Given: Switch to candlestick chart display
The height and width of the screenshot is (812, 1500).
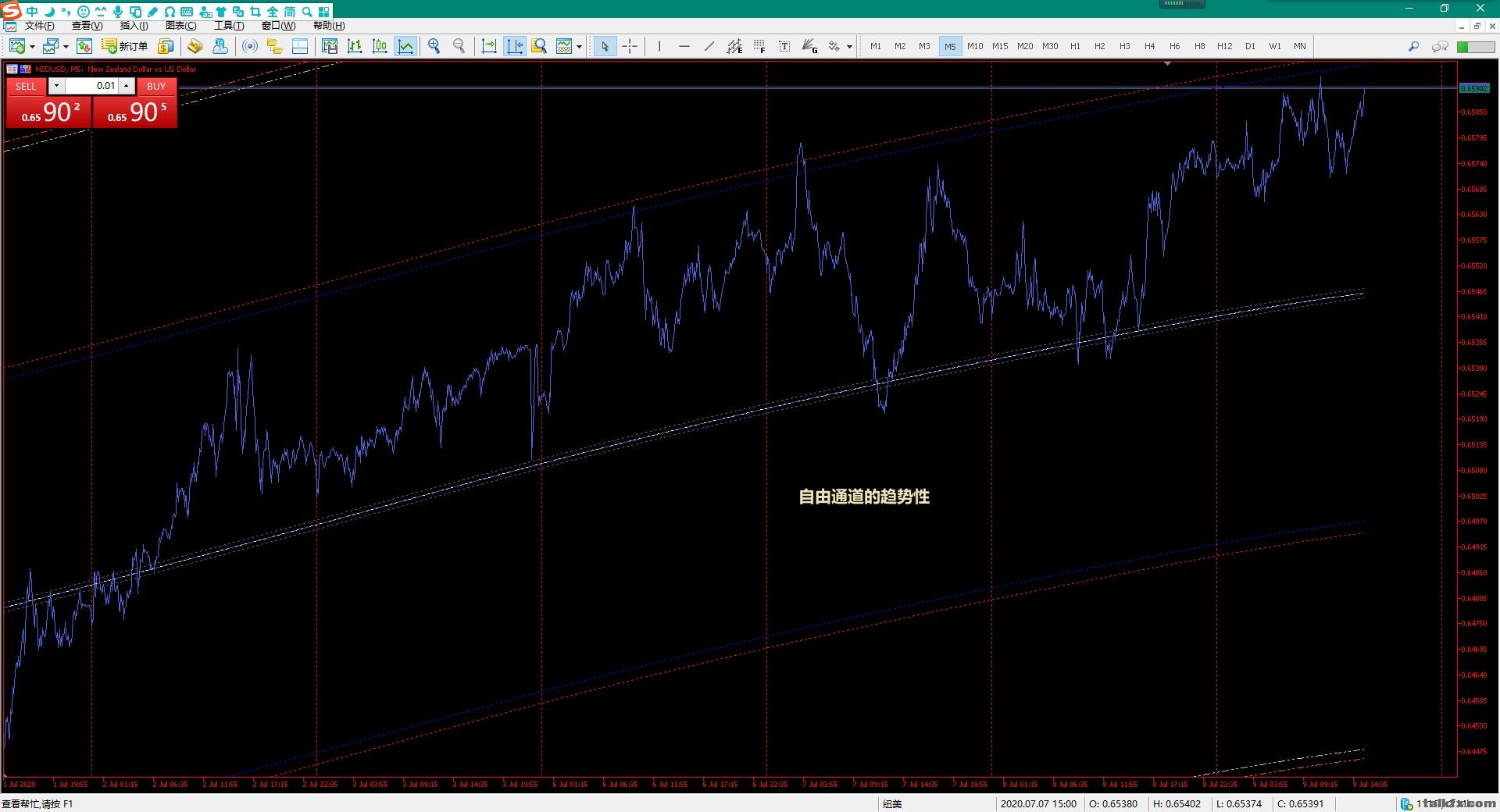Looking at the screenshot, I should [380, 47].
